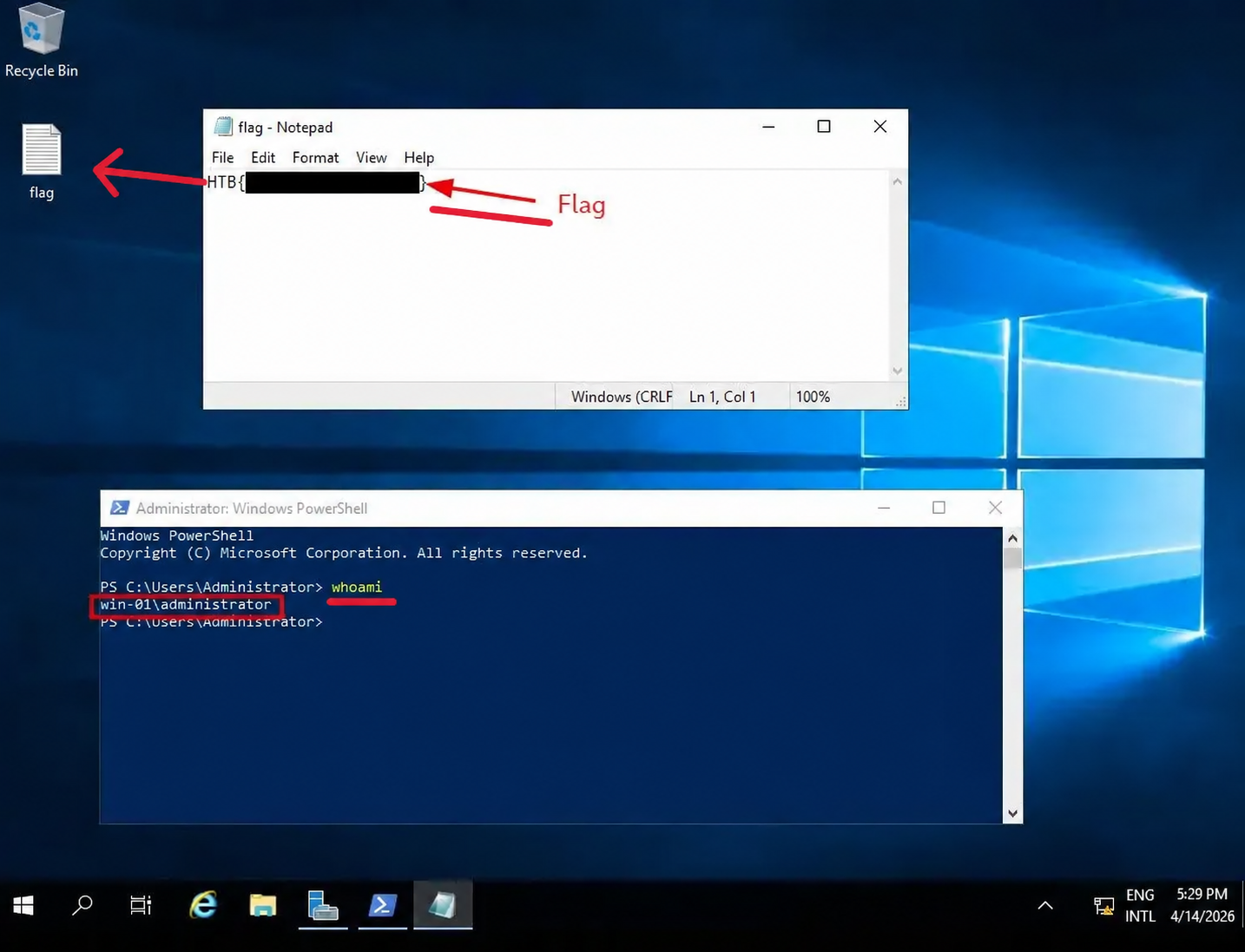Open Notepad Help menu
This screenshot has height=952, width=1245.
pyautogui.click(x=418, y=158)
